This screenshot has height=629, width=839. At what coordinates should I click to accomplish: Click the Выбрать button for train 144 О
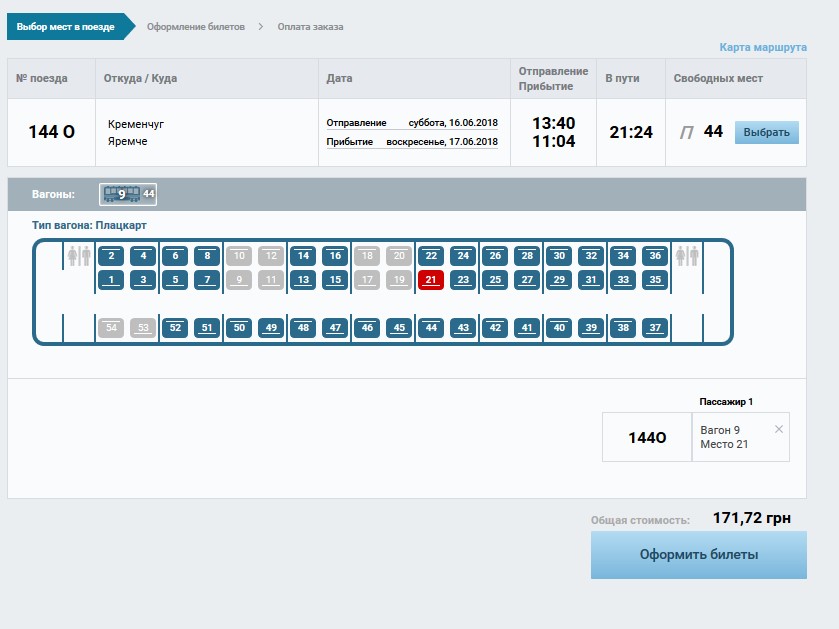coord(766,132)
